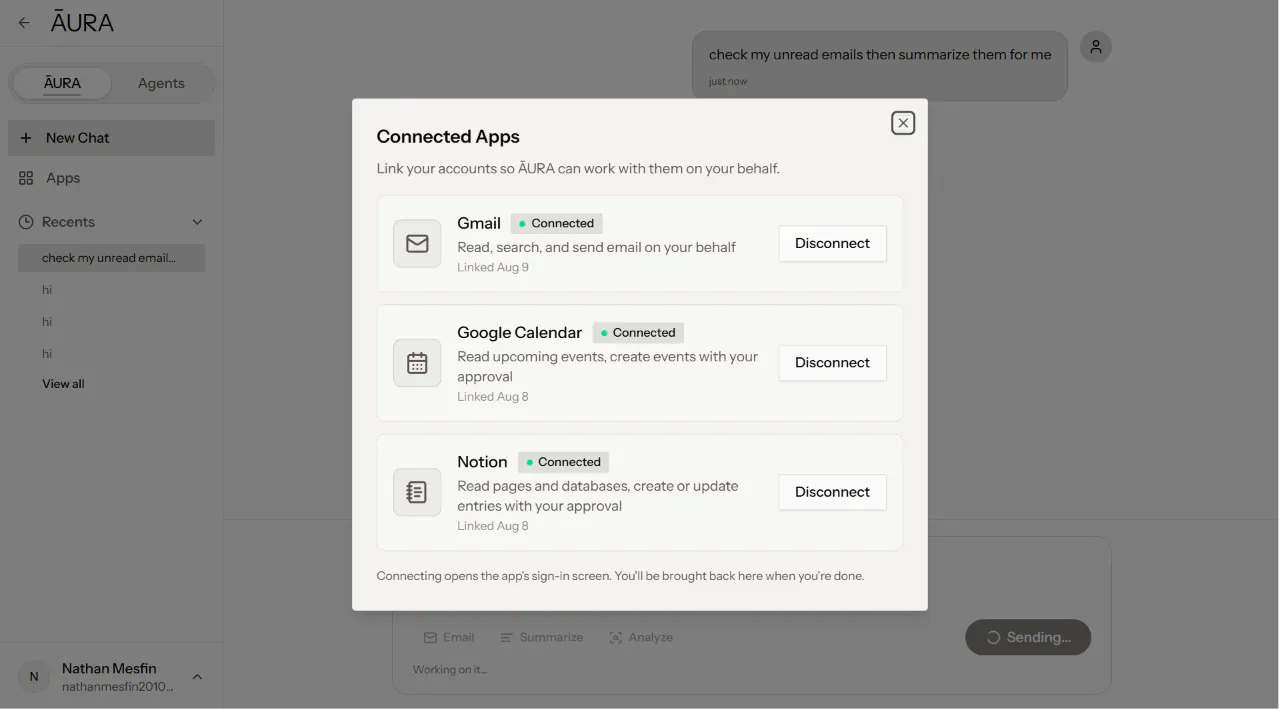This screenshot has width=1279, height=709.
Task: Click the Gmail app name
Action: (479, 223)
